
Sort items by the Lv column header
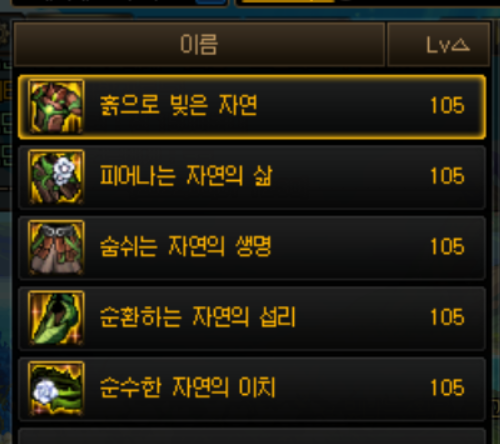[439, 44]
